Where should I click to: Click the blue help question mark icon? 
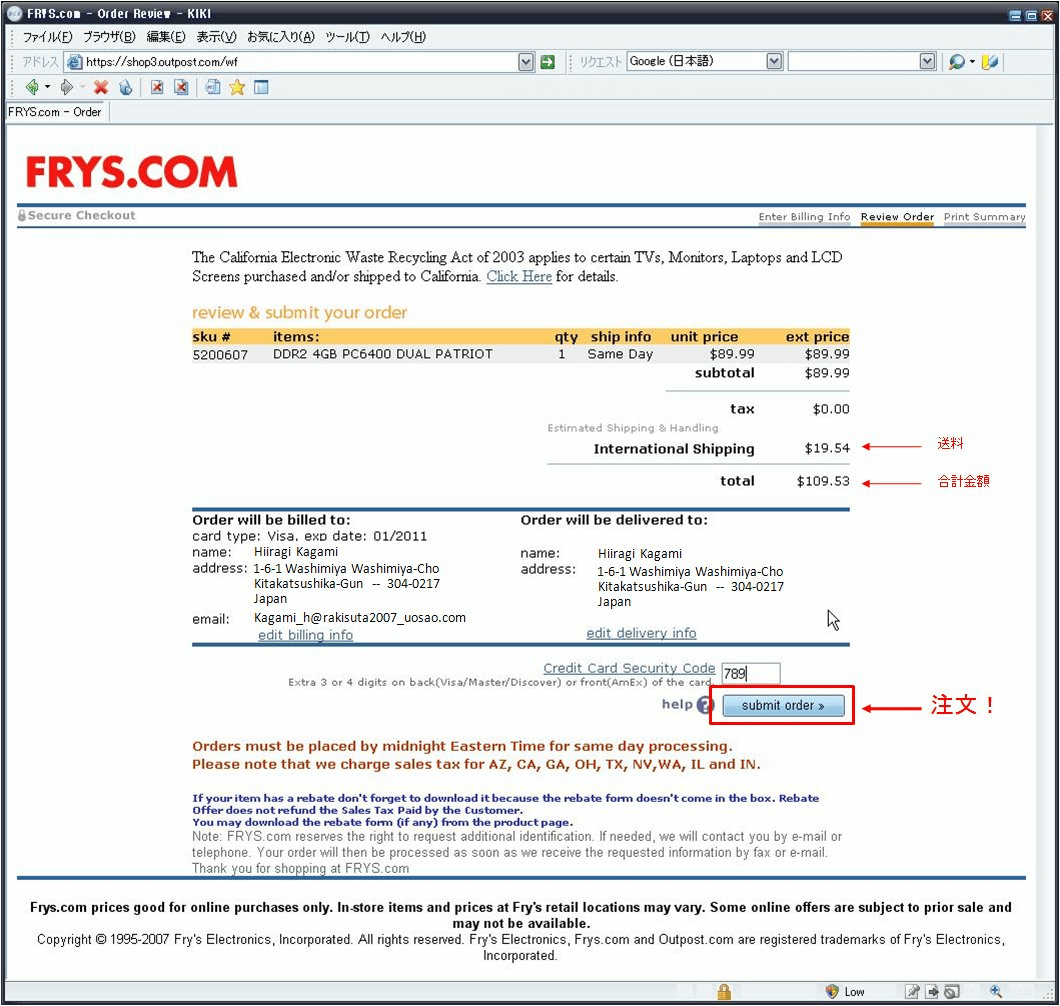[704, 705]
